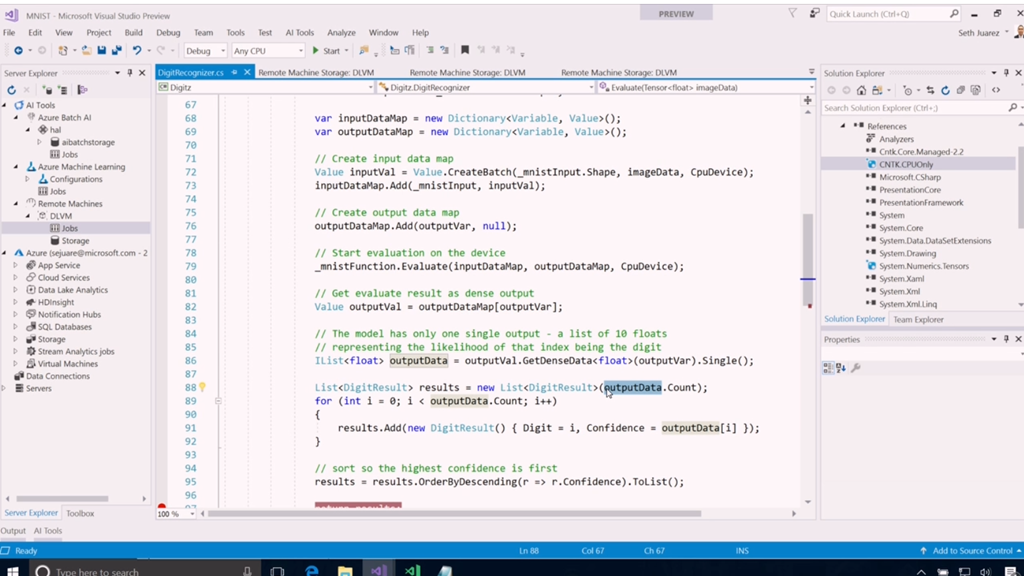Viewport: 1024px width, 576px height.
Task: Click the Solution Explorer Home icon
Action: [x=862, y=90]
